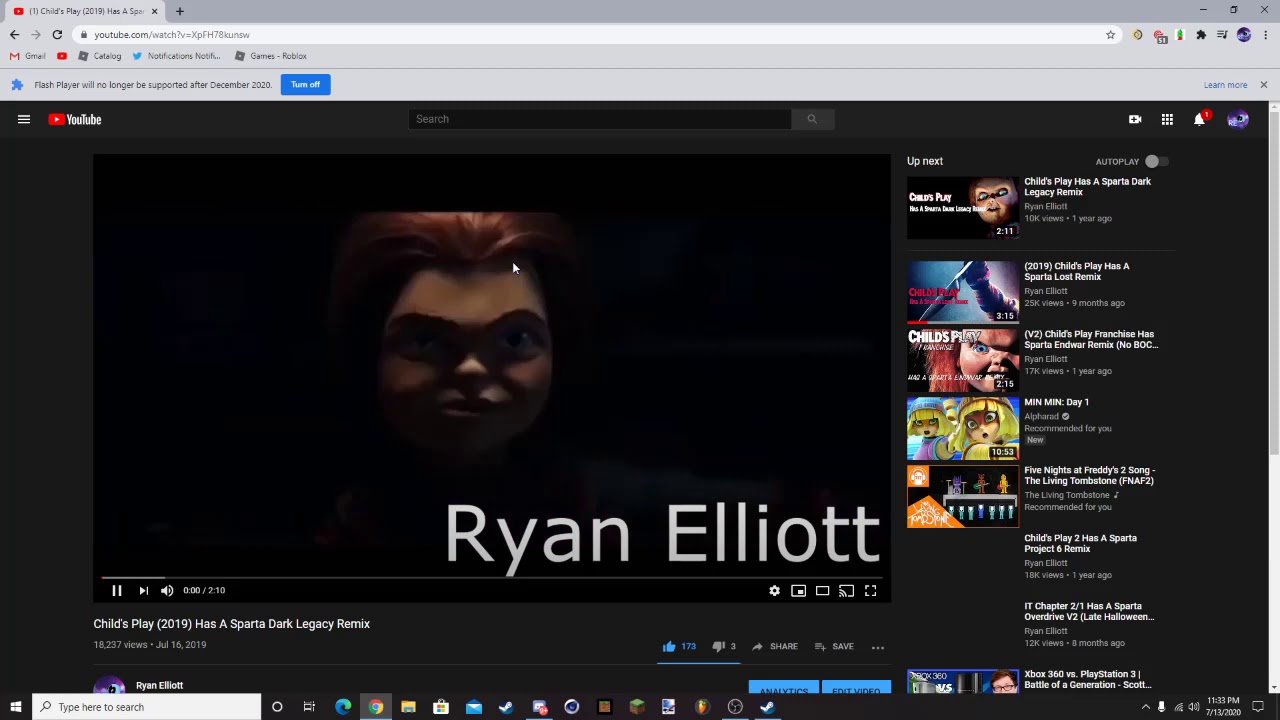Focus the YouTube search box
Image resolution: width=1280 pixels, height=720 pixels.
[600, 119]
